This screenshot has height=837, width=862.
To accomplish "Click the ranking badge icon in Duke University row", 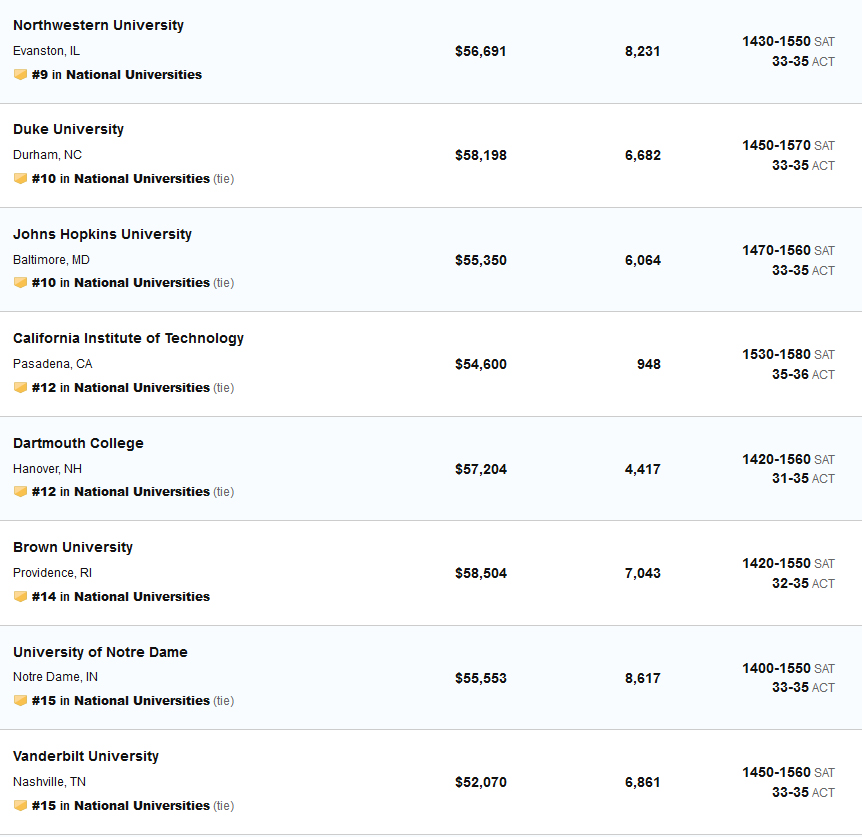I will 20,179.
